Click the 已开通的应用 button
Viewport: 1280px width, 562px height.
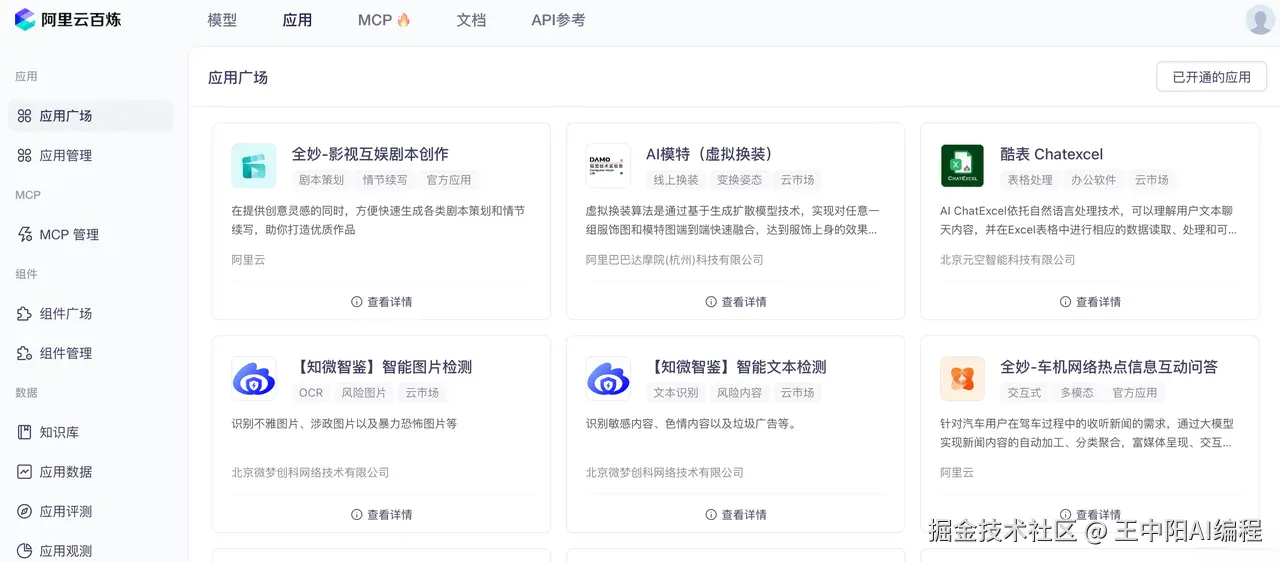point(1211,77)
